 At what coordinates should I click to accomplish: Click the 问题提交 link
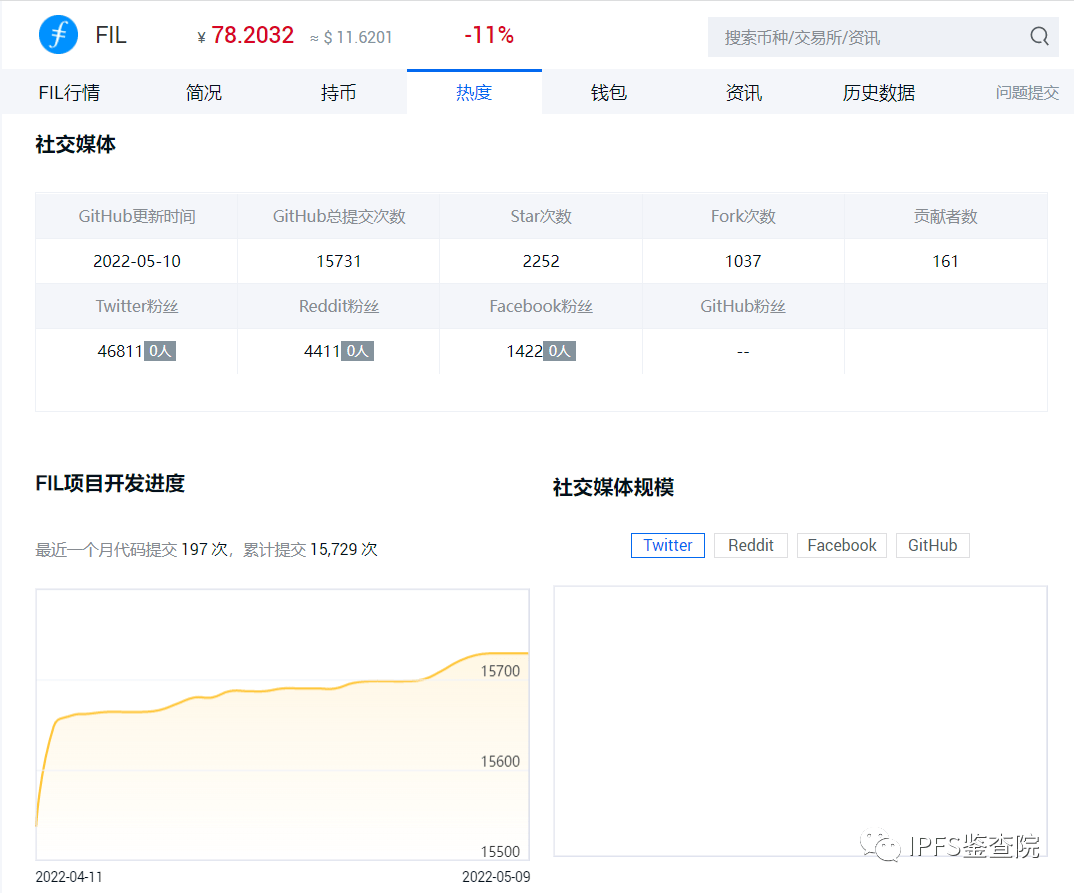click(x=1028, y=92)
